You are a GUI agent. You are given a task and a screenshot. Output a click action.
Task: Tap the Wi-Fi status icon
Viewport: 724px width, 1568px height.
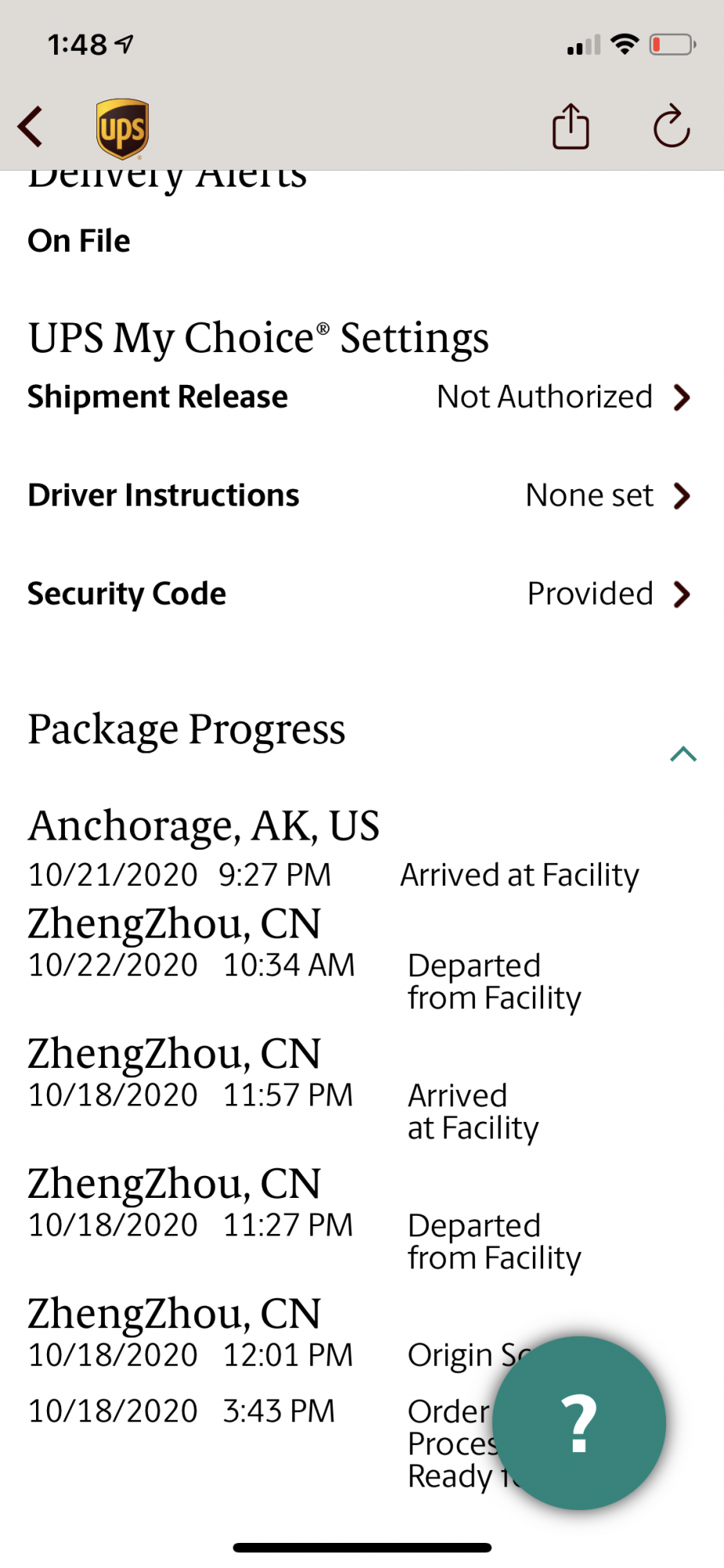point(624,45)
